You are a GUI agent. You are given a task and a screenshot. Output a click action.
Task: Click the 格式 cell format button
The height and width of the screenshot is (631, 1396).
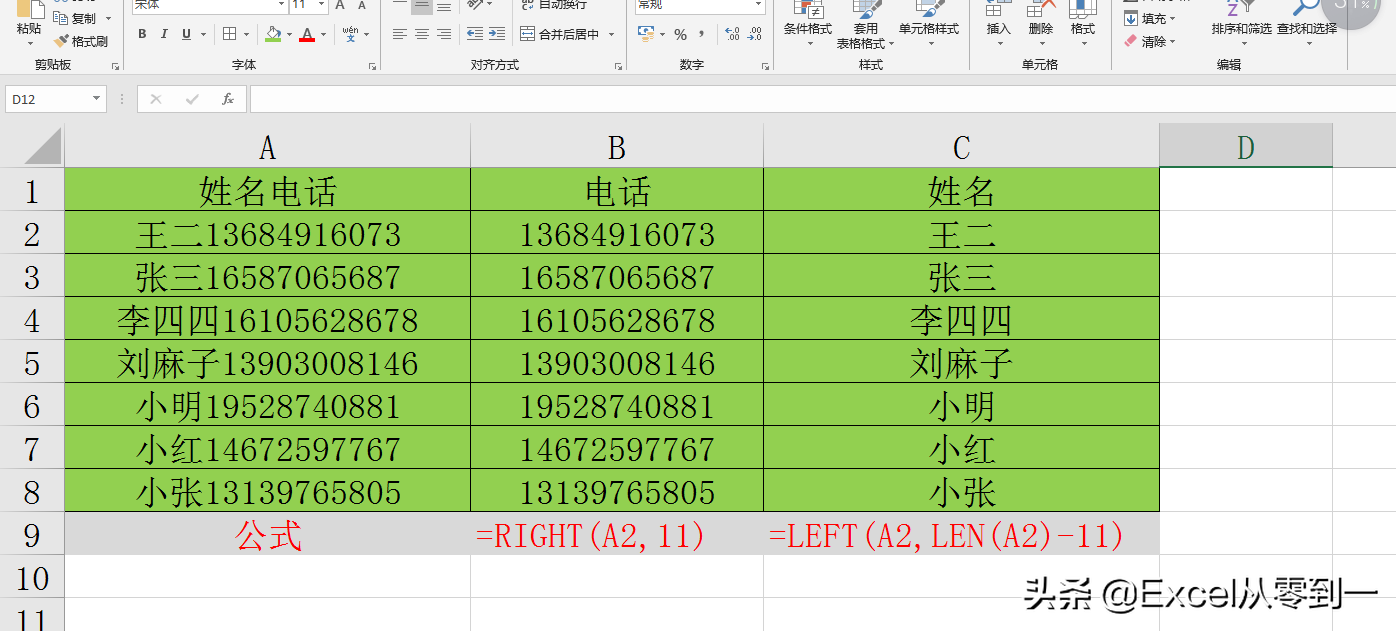(x=1082, y=21)
